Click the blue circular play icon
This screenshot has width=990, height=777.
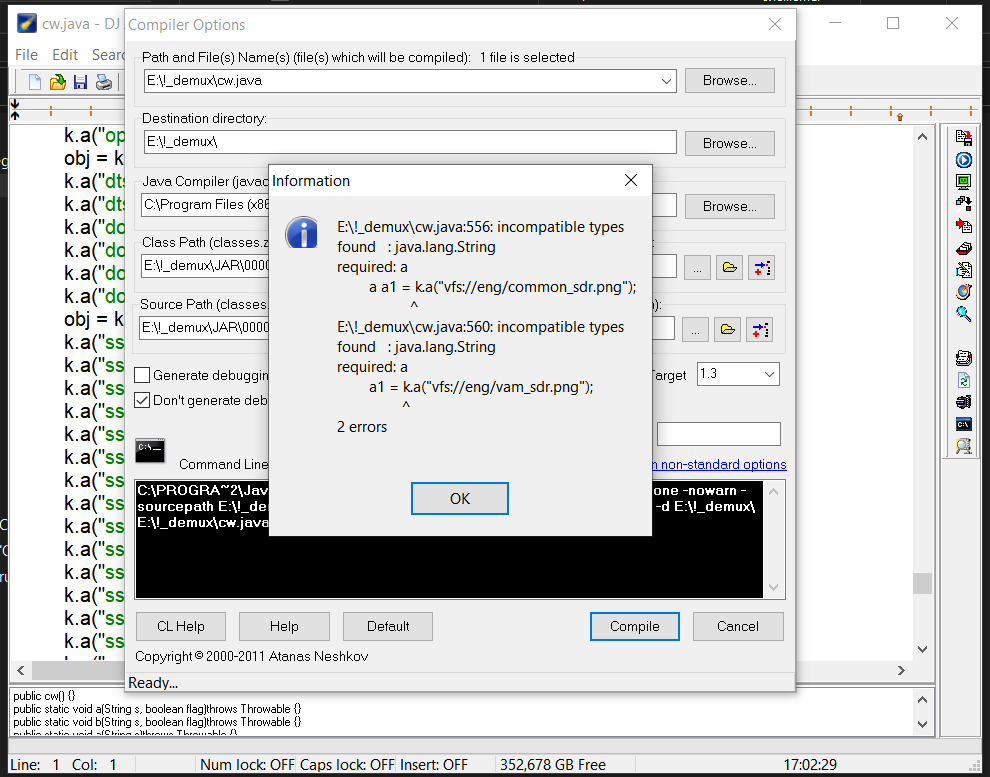tap(963, 160)
